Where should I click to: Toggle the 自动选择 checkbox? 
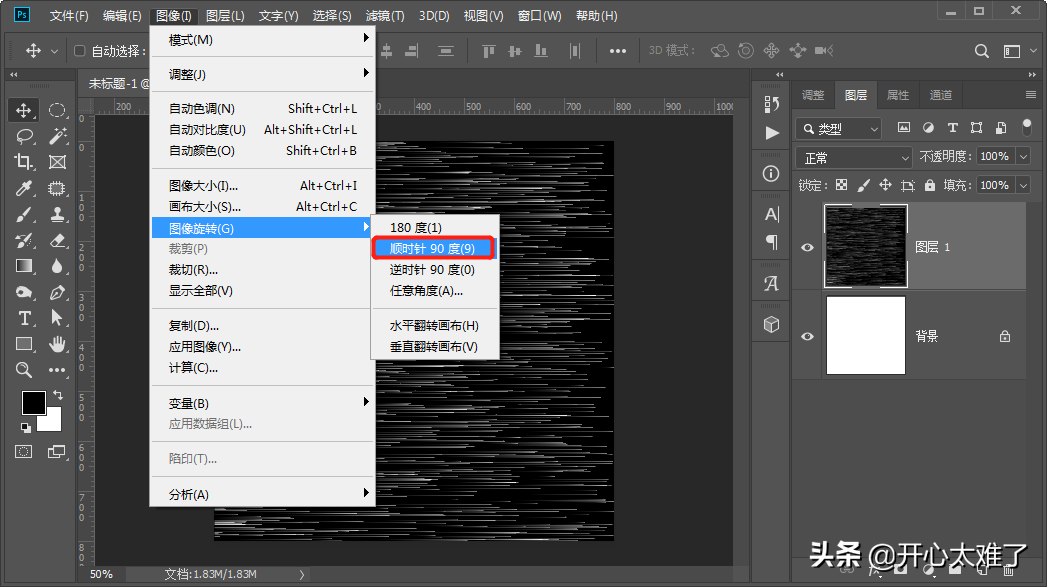[79, 51]
